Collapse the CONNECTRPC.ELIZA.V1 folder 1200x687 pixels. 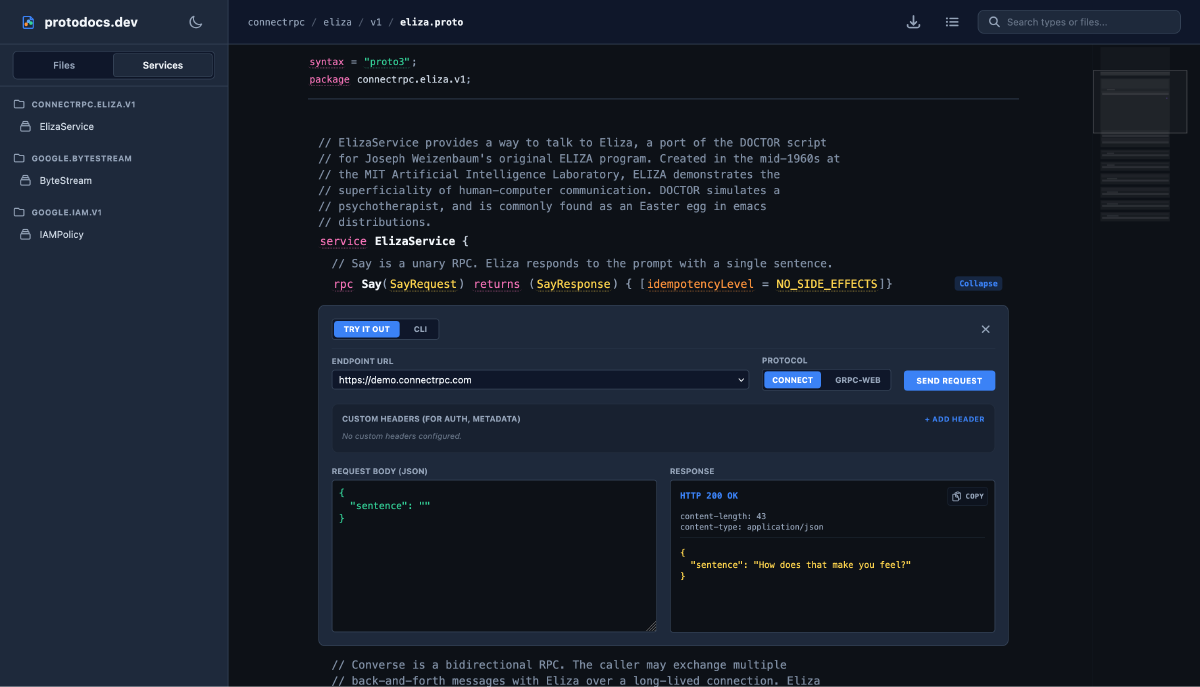point(74,104)
